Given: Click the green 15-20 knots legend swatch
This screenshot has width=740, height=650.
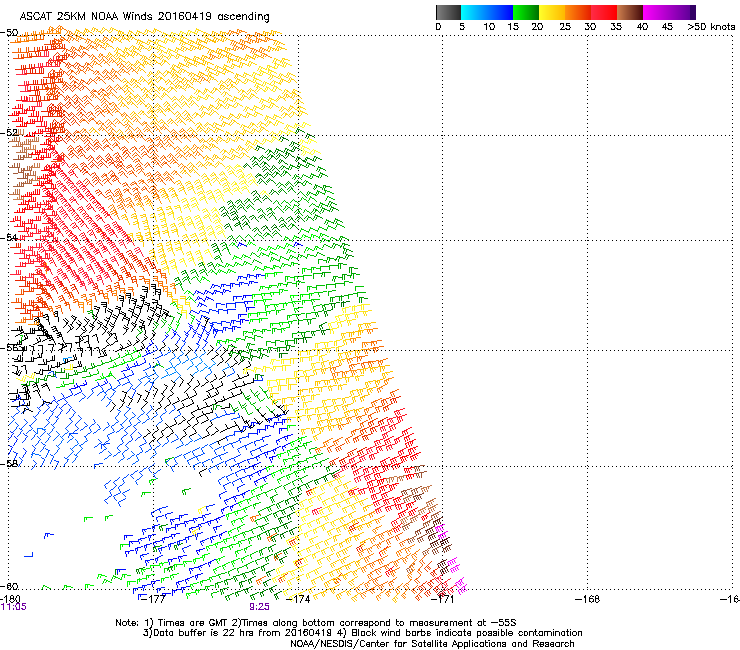Looking at the screenshot, I should click(x=526, y=12).
